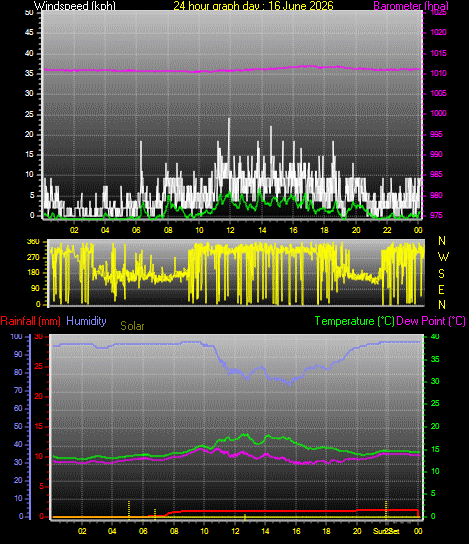Viewport: 469px width, 544px height.
Task: Click the 975 barometer scale value
Action: 436,215
